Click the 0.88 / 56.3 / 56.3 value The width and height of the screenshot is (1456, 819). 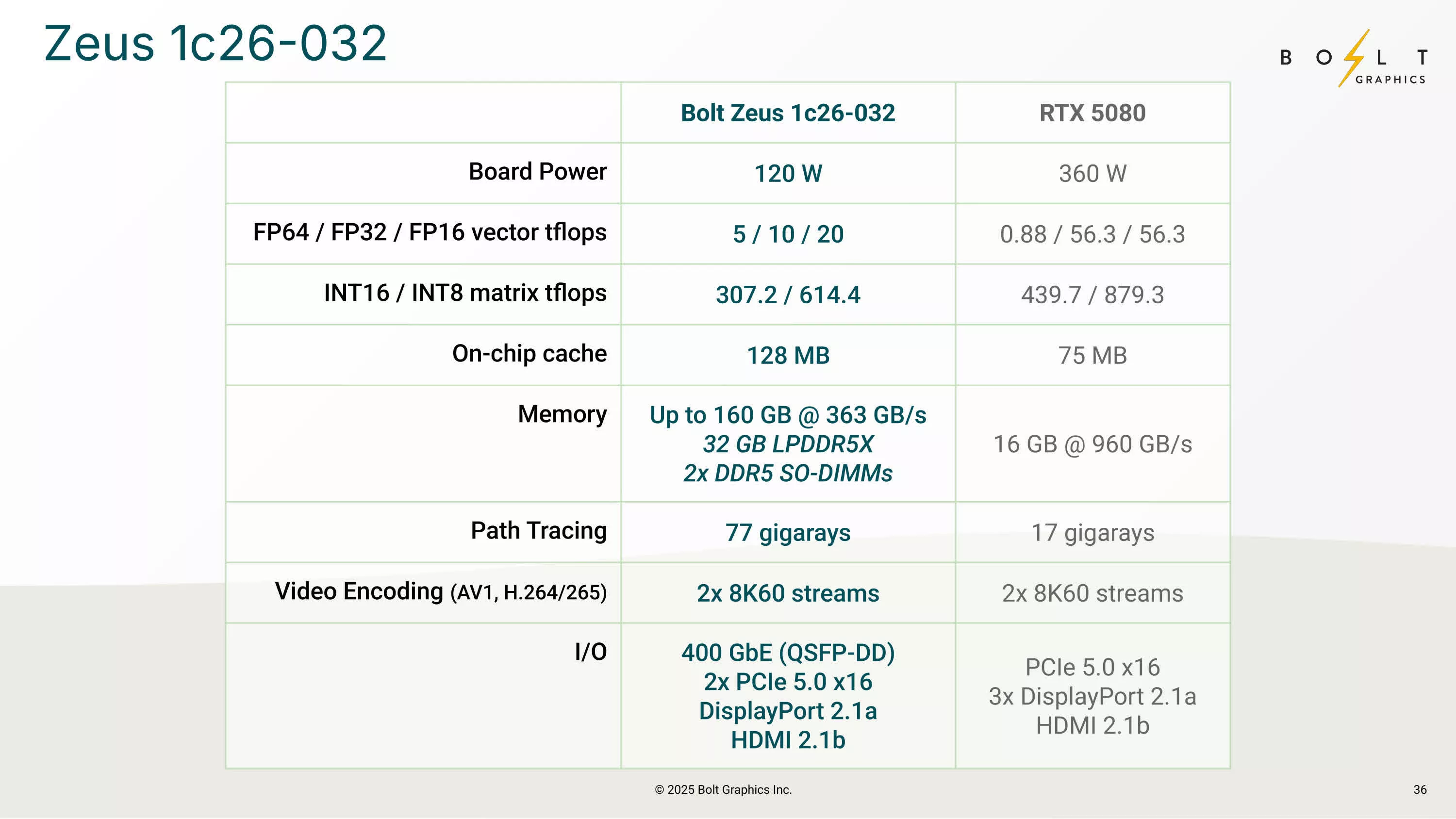(x=1092, y=234)
